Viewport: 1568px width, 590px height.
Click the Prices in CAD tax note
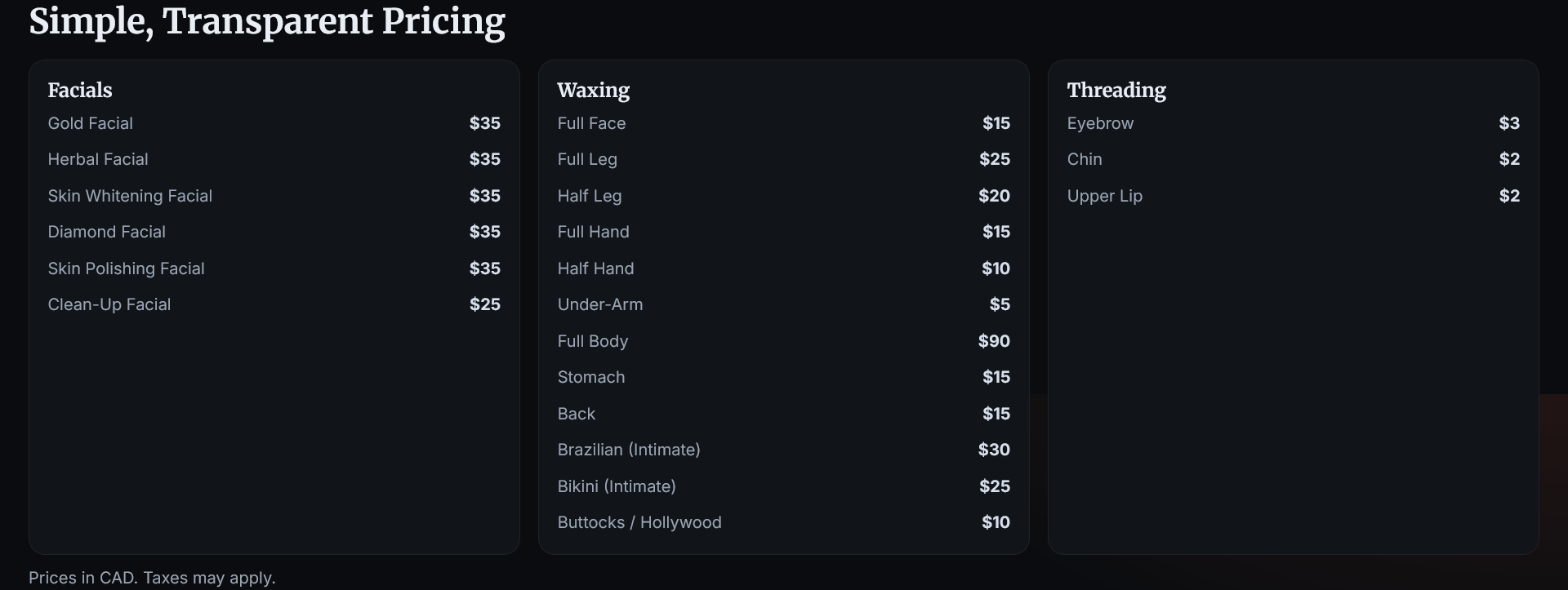(152, 578)
